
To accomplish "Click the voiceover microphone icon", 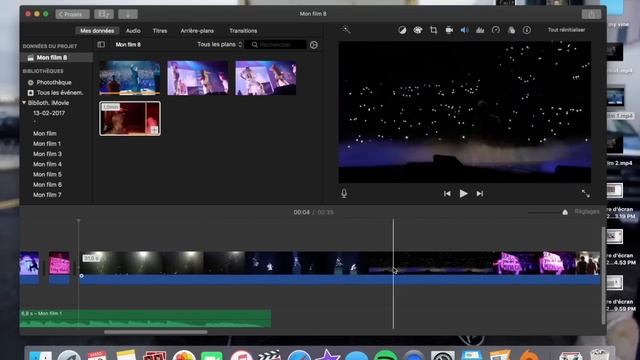I will (344, 193).
